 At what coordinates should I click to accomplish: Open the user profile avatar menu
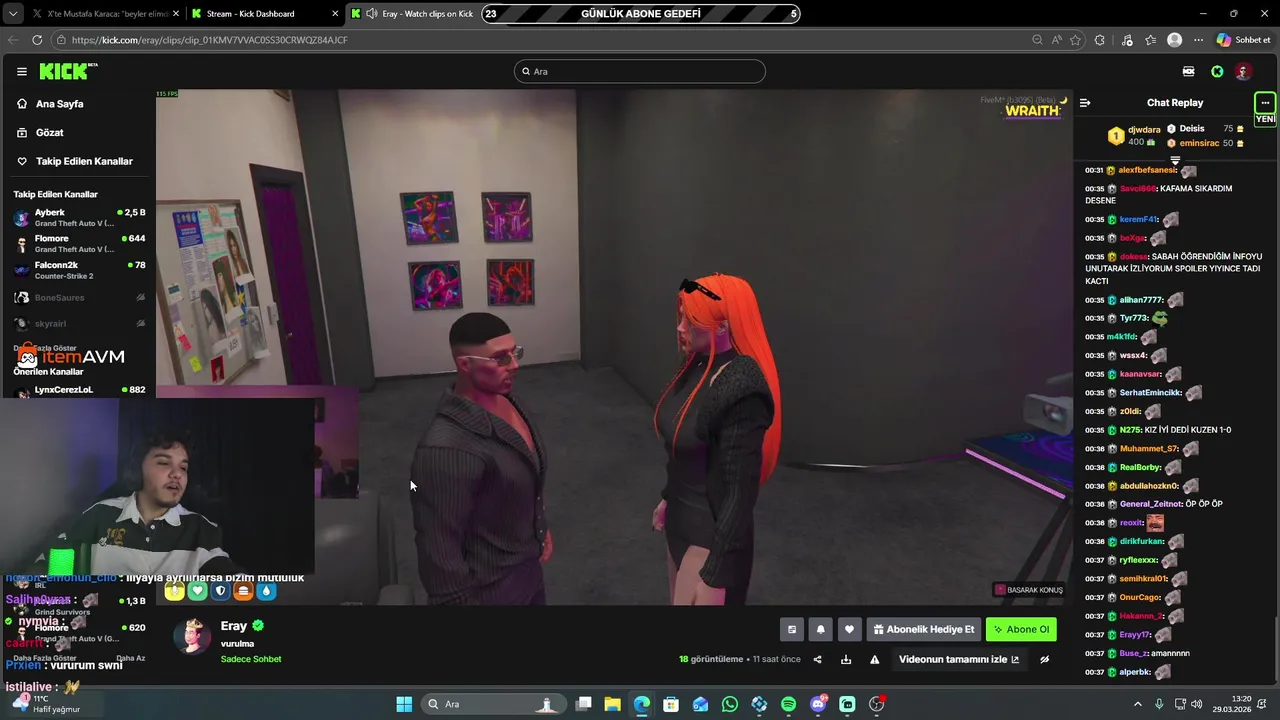tap(1243, 72)
